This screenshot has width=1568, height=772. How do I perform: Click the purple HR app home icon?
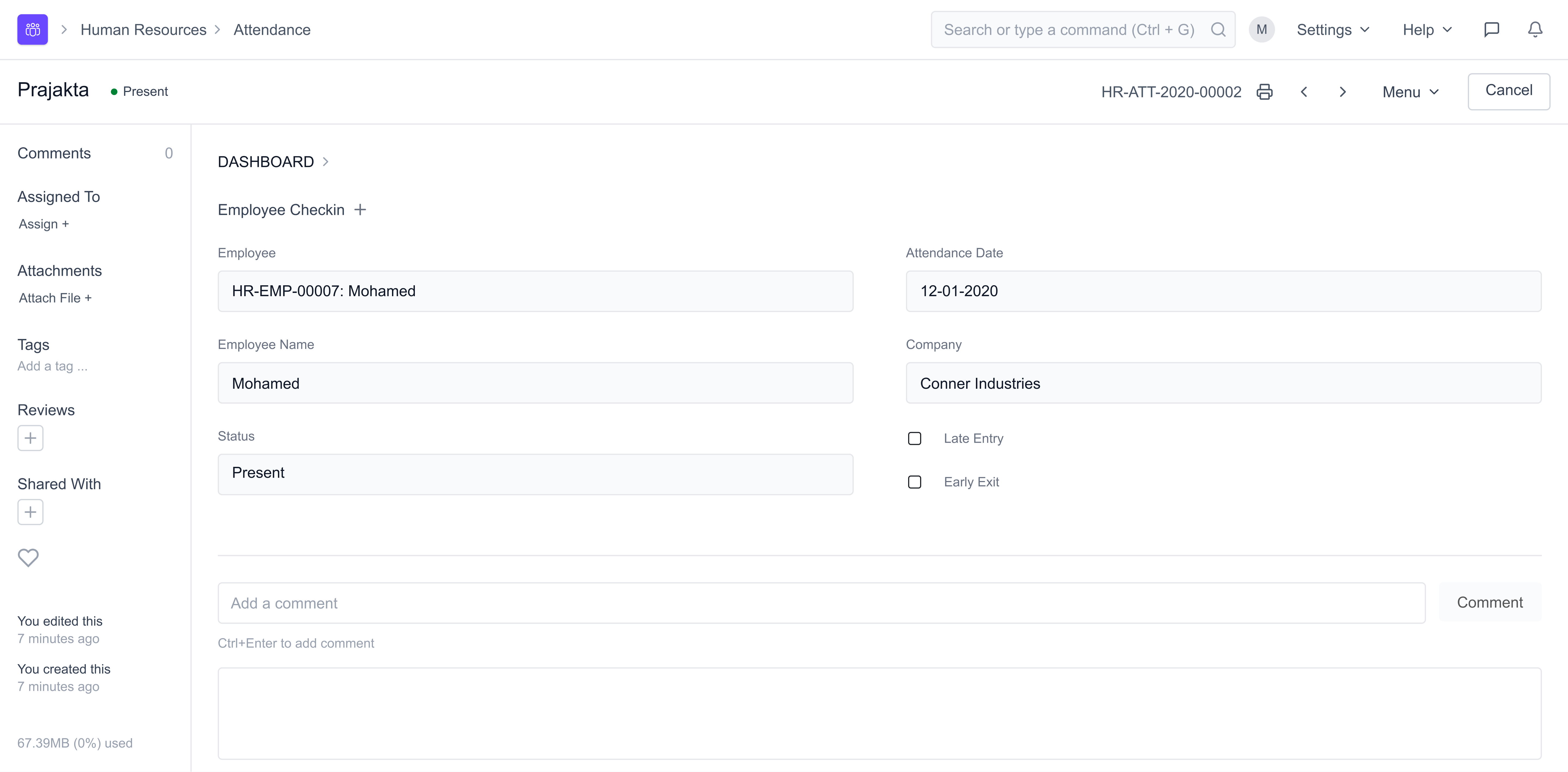tap(32, 29)
